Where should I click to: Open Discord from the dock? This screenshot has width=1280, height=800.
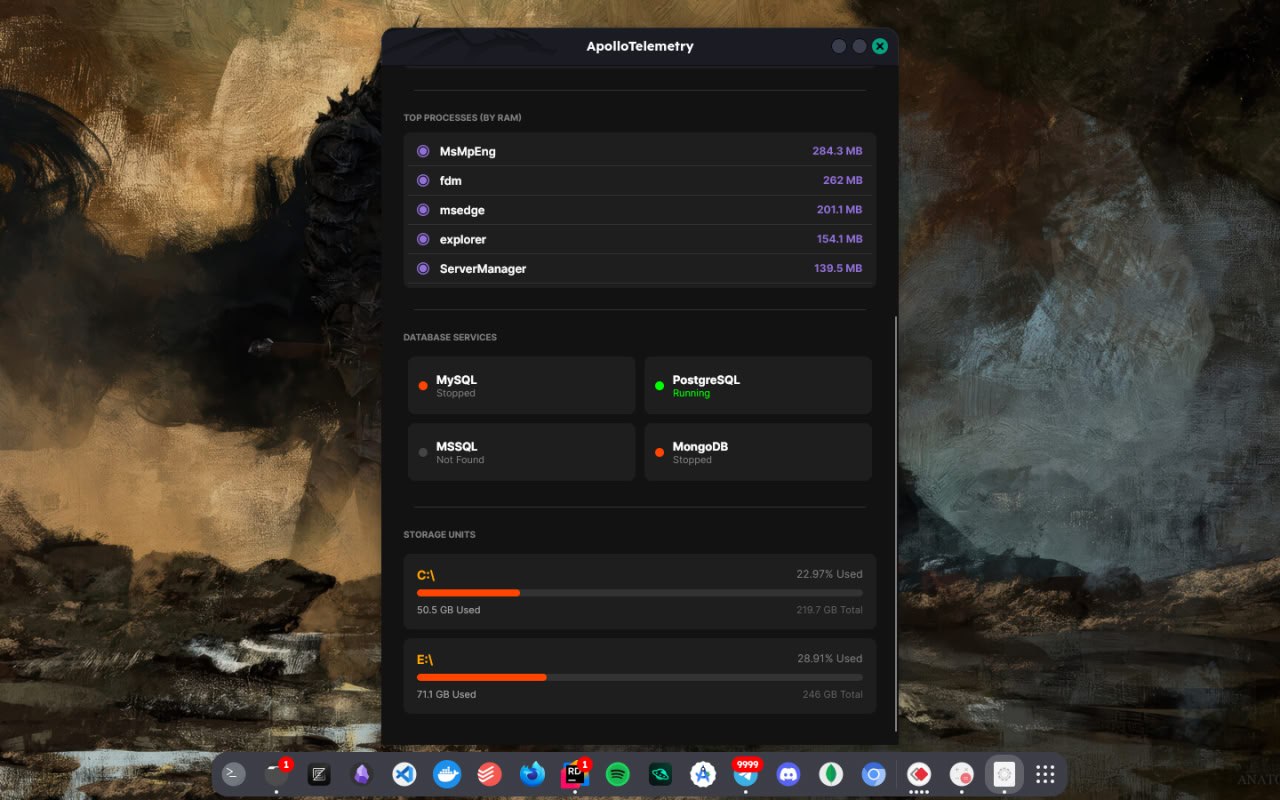point(788,774)
